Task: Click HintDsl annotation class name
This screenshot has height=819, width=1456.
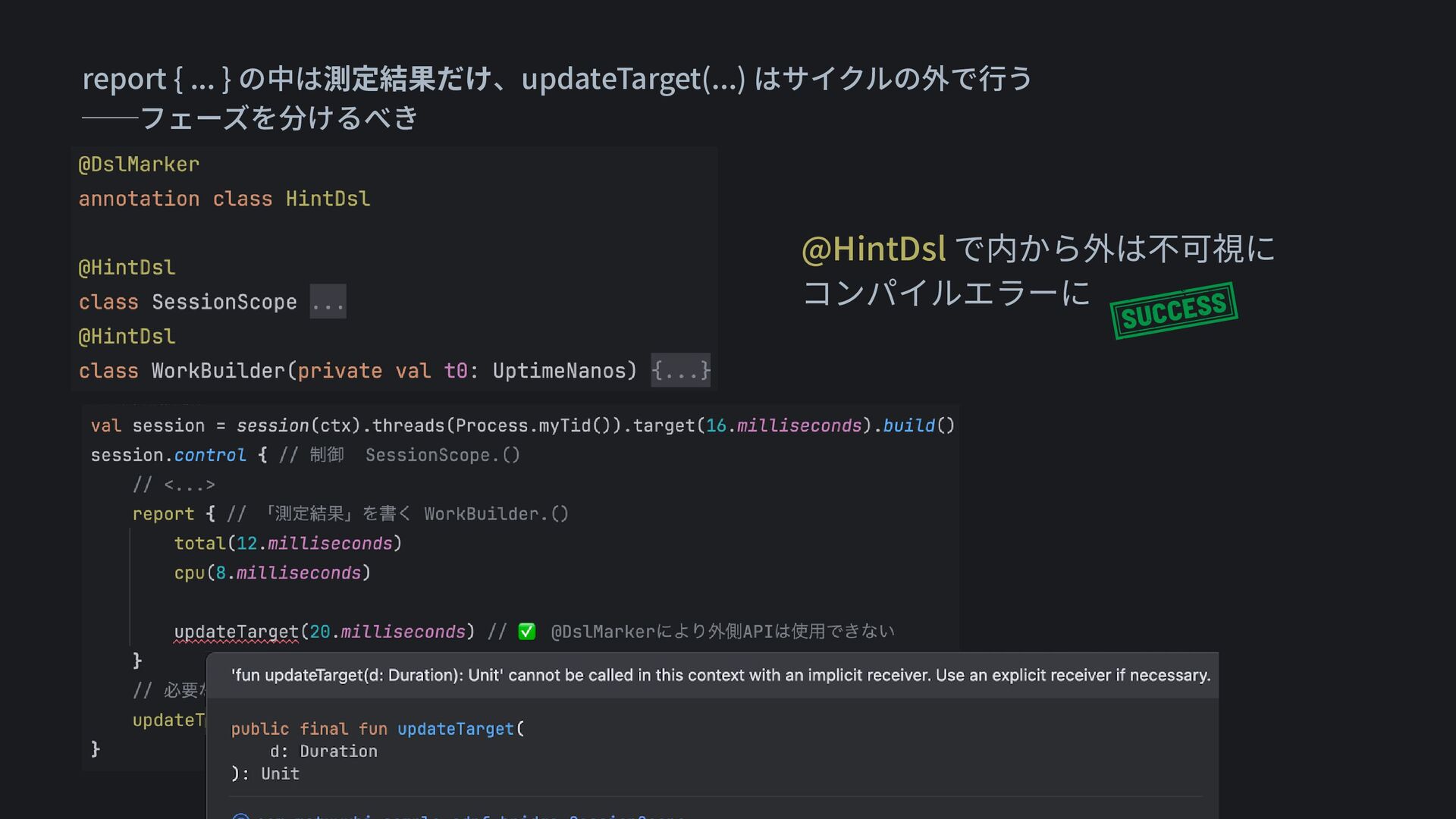Action: click(x=328, y=199)
